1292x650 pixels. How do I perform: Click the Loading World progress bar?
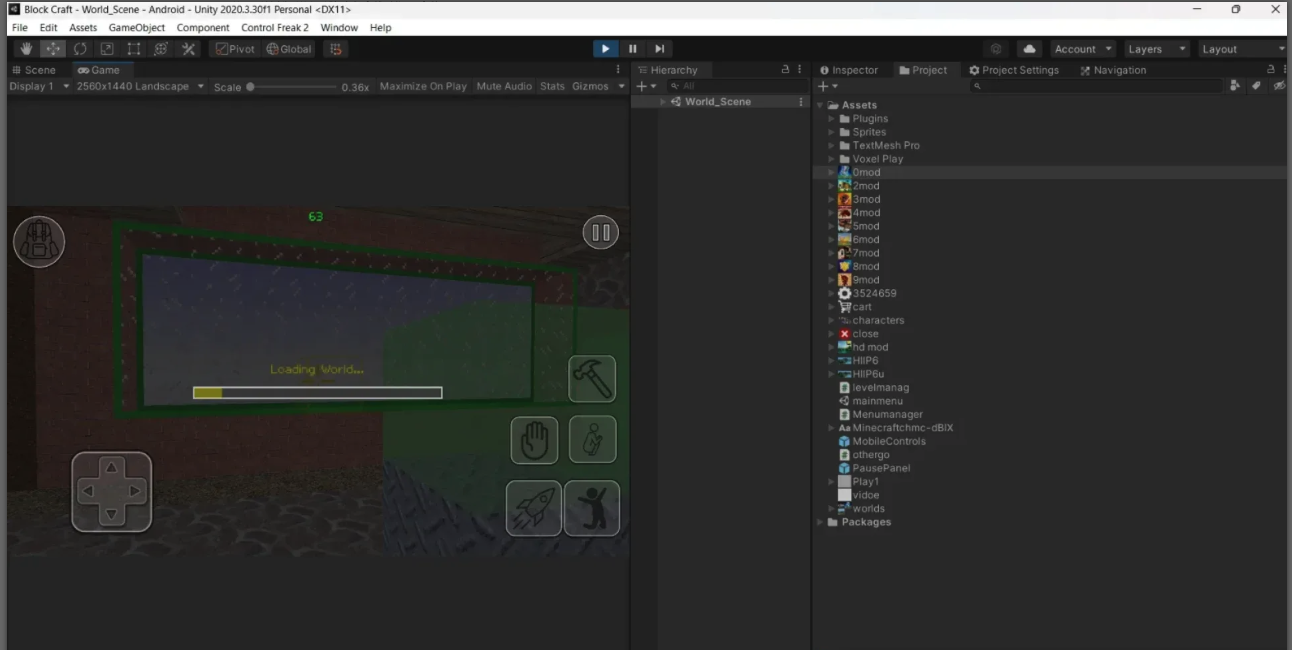(317, 393)
